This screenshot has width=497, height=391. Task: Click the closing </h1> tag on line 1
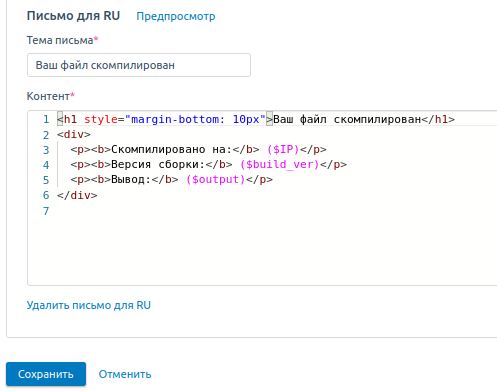click(x=438, y=119)
